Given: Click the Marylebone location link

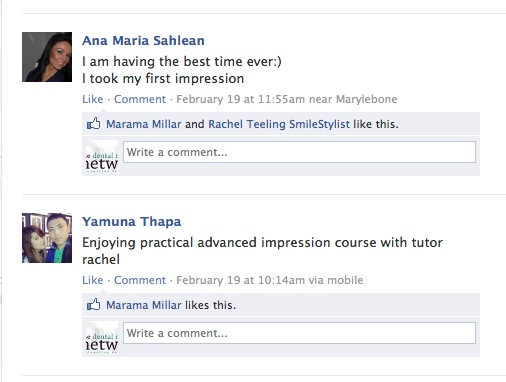Looking at the screenshot, I should coord(366,99).
